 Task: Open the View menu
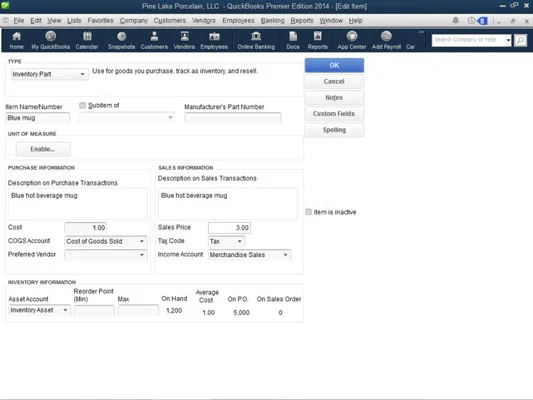click(54, 21)
